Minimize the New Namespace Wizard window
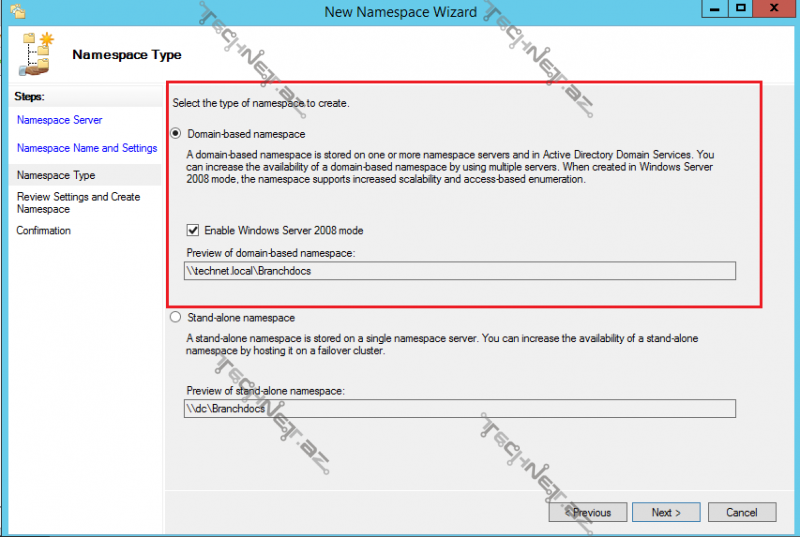The height and width of the screenshot is (537, 800). (x=714, y=9)
